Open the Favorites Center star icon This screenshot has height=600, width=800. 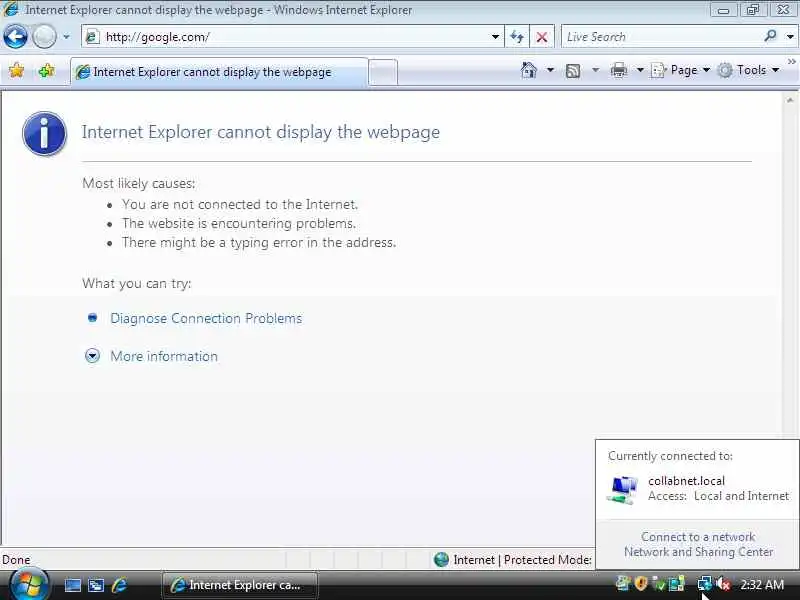[16, 70]
